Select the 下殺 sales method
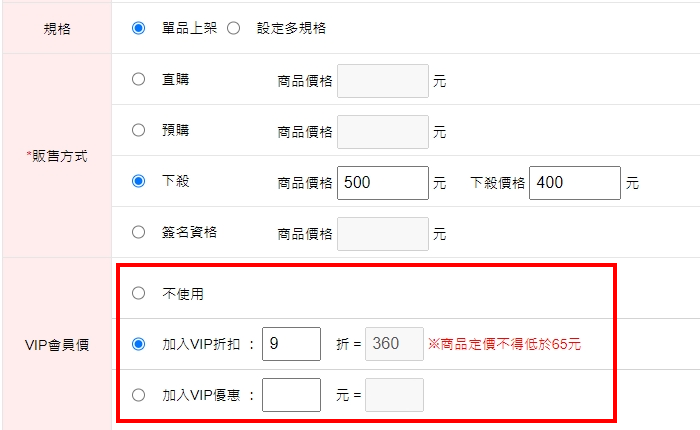The width and height of the screenshot is (700, 430). click(138, 182)
